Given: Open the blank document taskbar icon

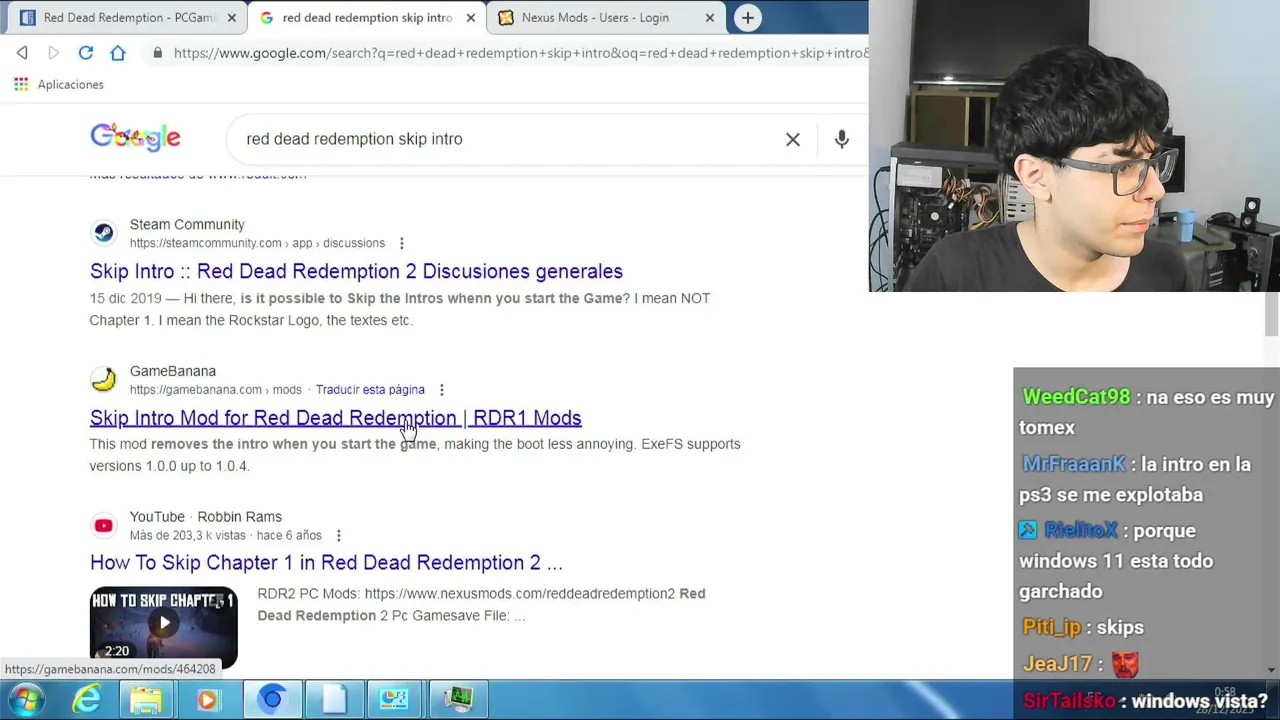Looking at the screenshot, I should [333, 699].
